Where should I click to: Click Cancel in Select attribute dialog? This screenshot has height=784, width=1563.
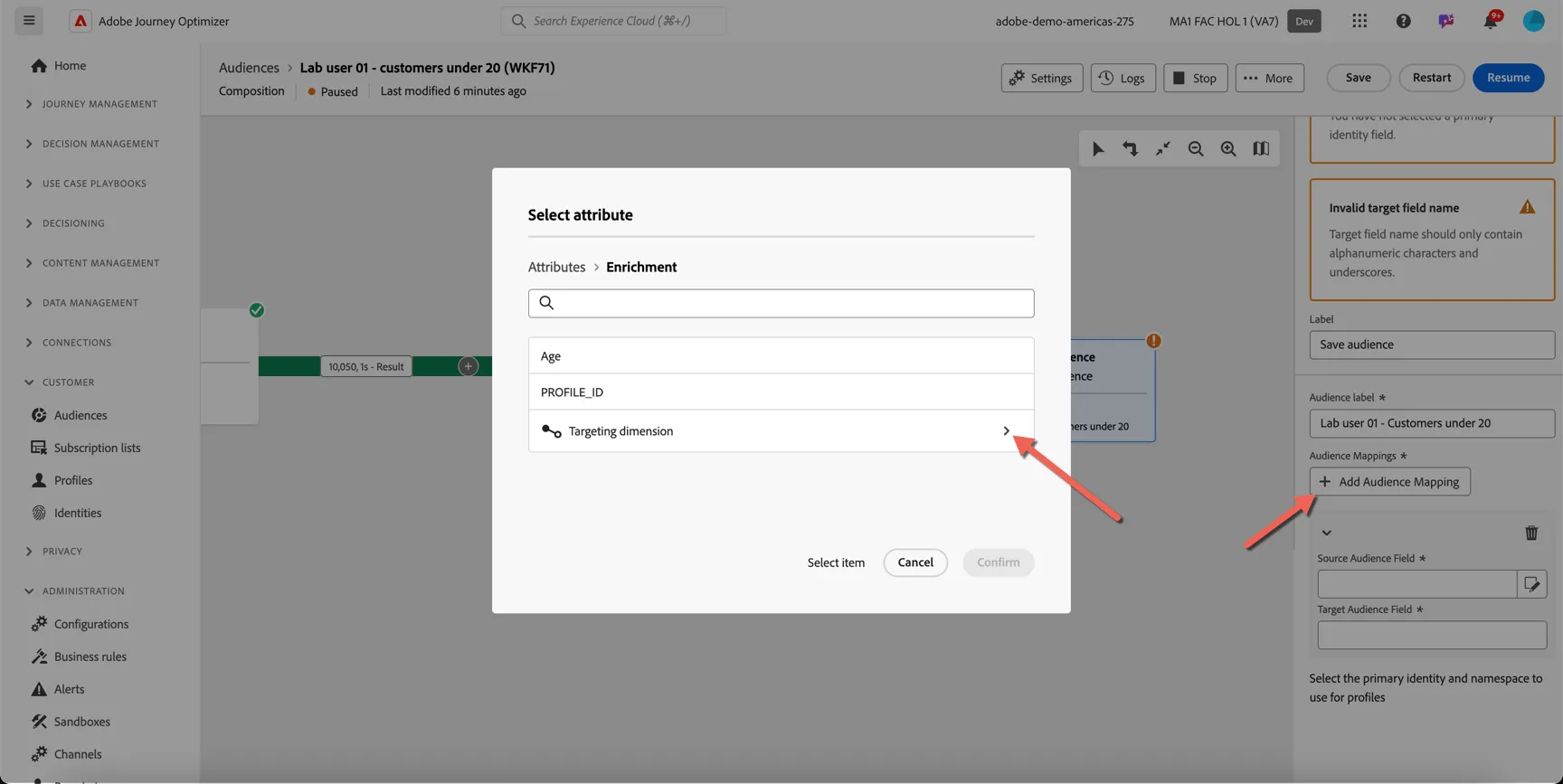pyautogui.click(x=915, y=562)
